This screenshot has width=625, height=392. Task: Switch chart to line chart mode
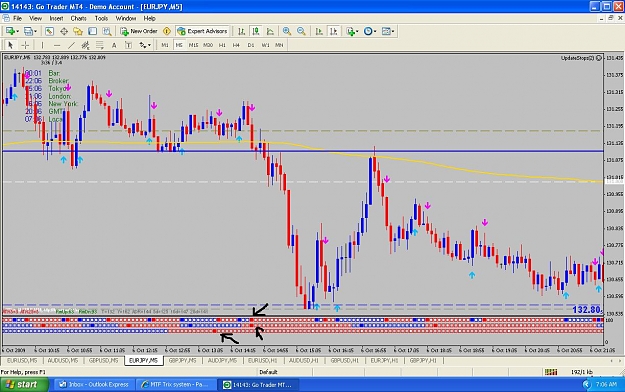click(270, 31)
